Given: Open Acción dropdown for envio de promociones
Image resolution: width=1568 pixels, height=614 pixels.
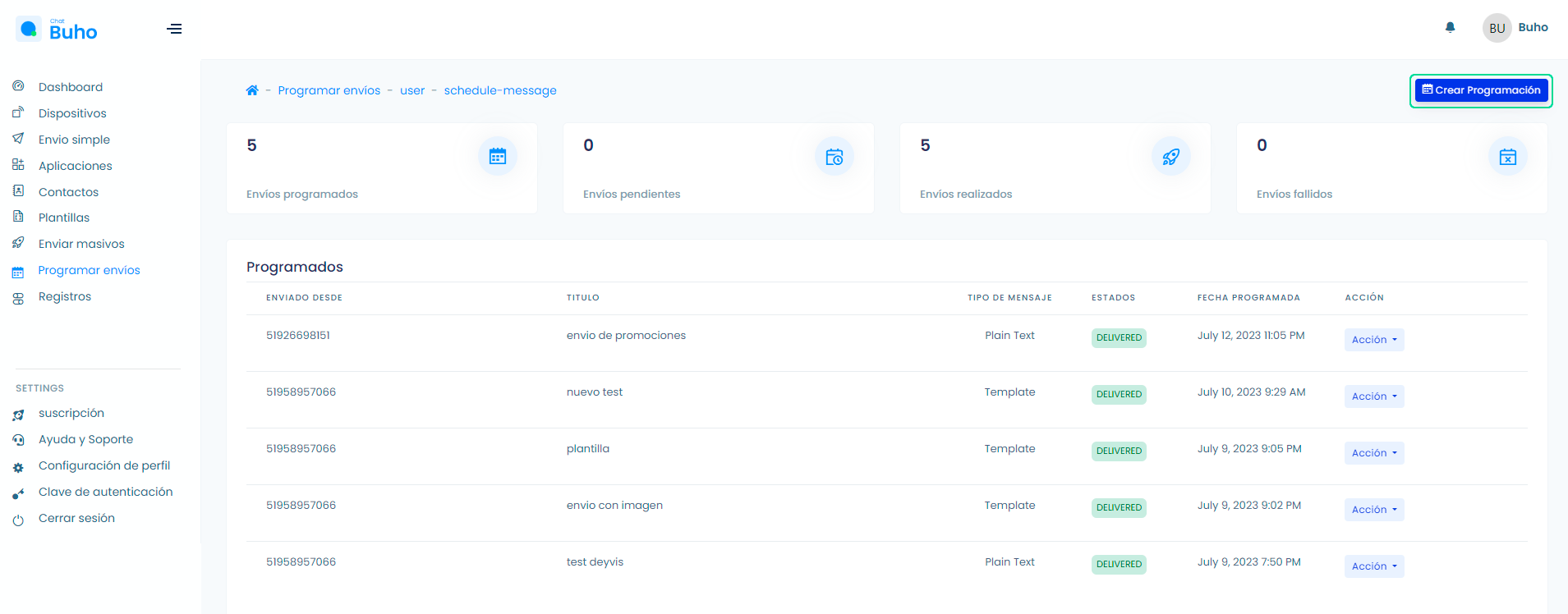Looking at the screenshot, I should tap(1374, 340).
